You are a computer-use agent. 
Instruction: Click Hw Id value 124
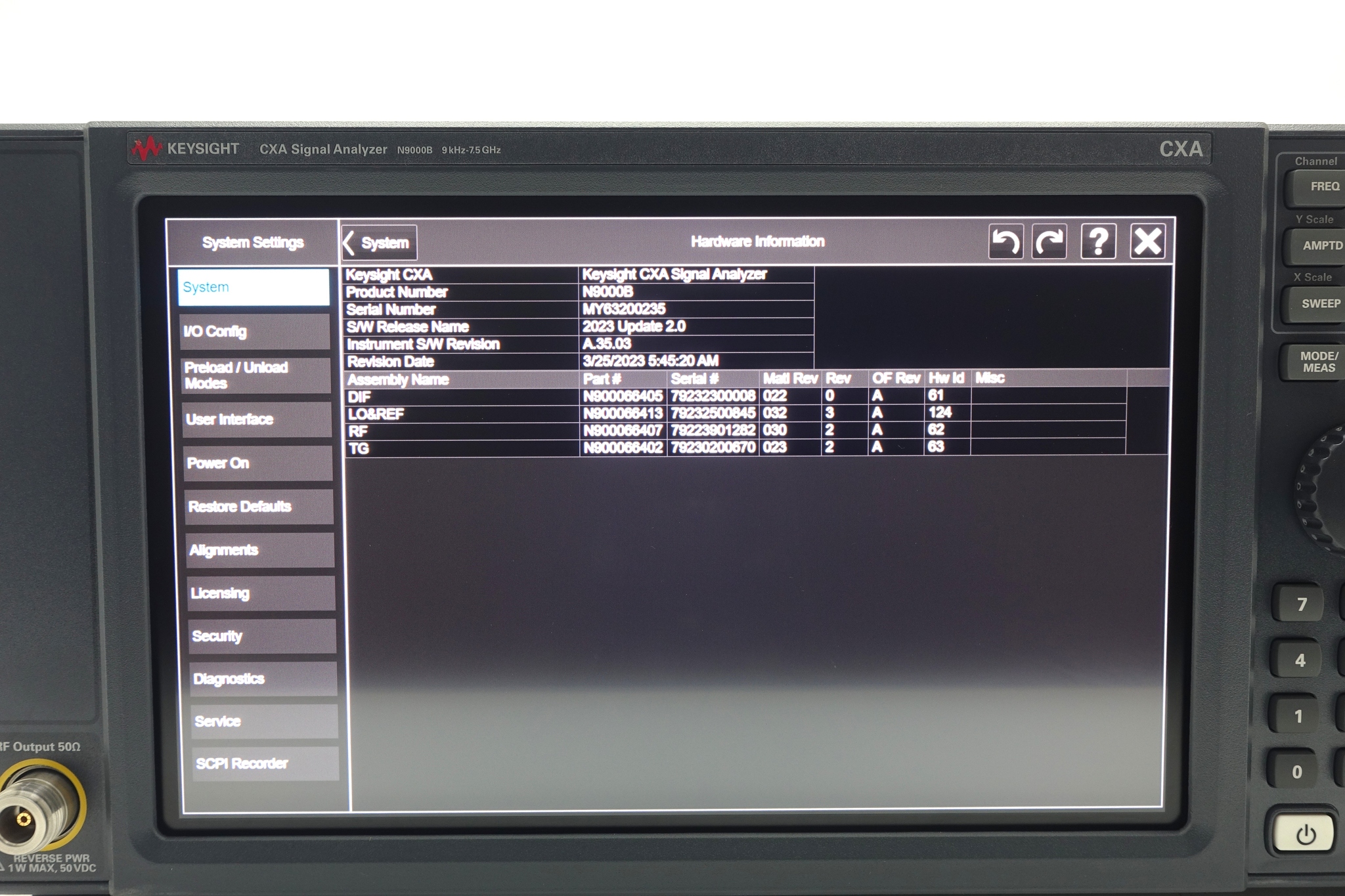click(x=940, y=412)
